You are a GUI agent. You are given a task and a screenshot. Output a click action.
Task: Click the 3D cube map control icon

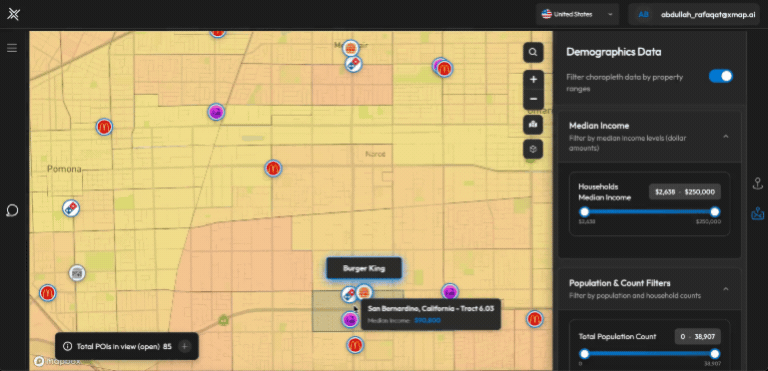533,149
